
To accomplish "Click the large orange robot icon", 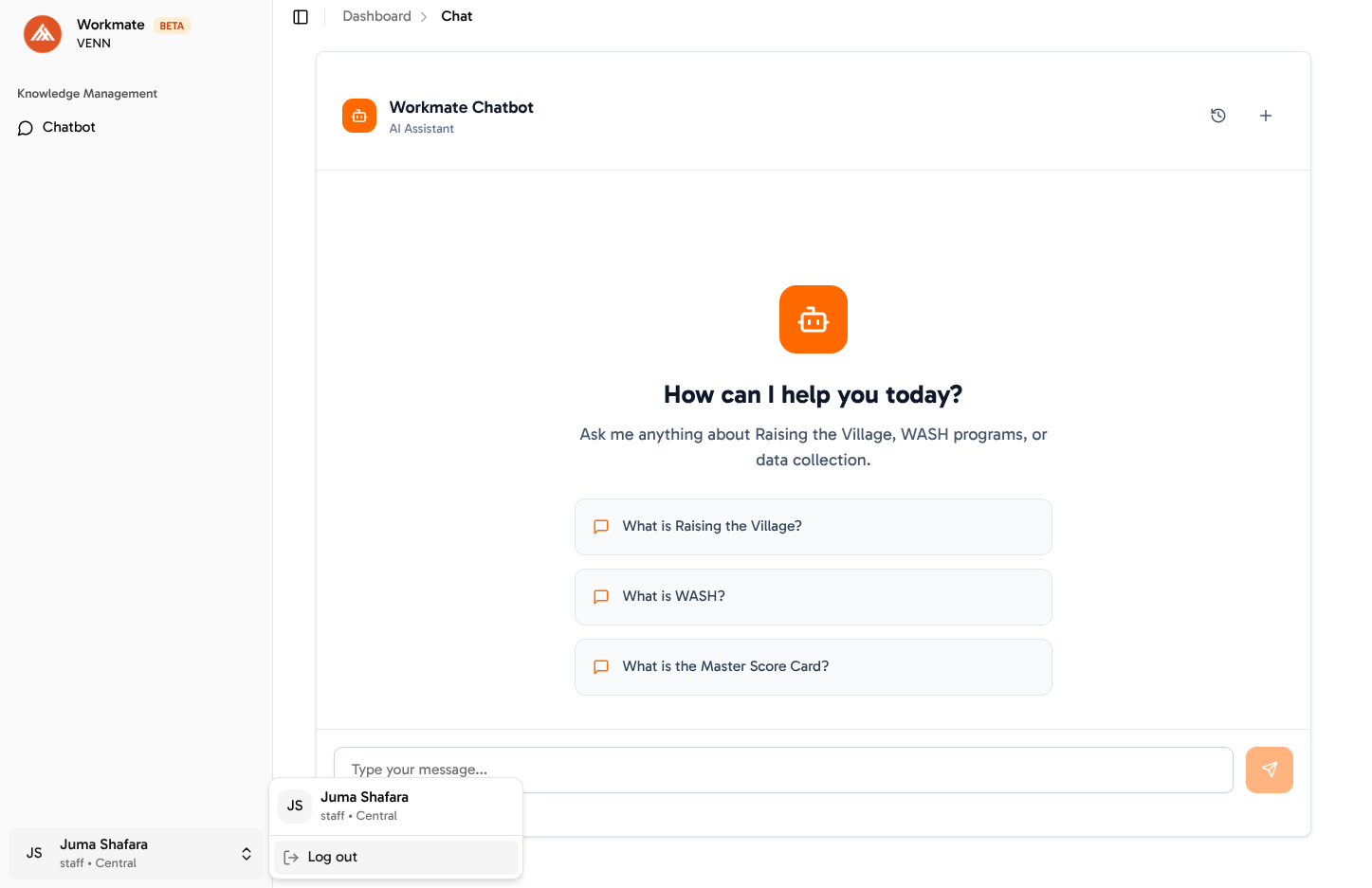I will pyautogui.click(x=814, y=319).
